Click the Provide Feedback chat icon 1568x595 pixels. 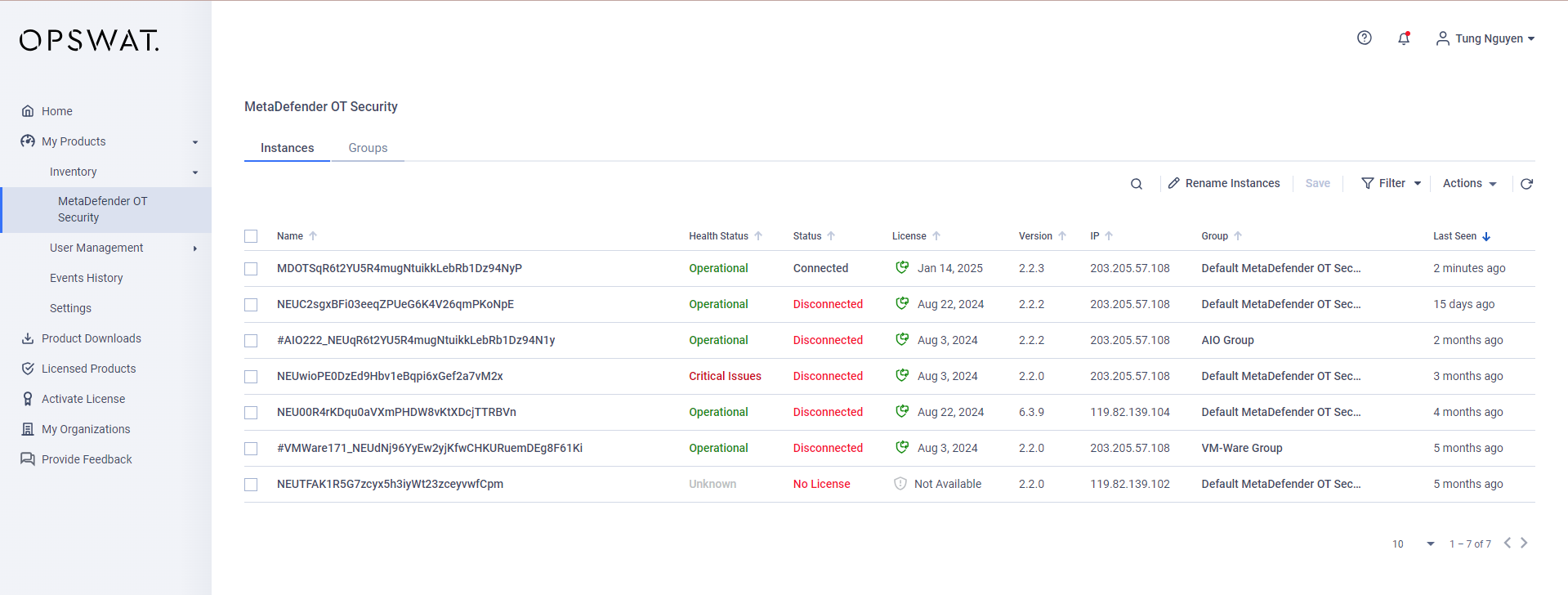[x=28, y=459]
